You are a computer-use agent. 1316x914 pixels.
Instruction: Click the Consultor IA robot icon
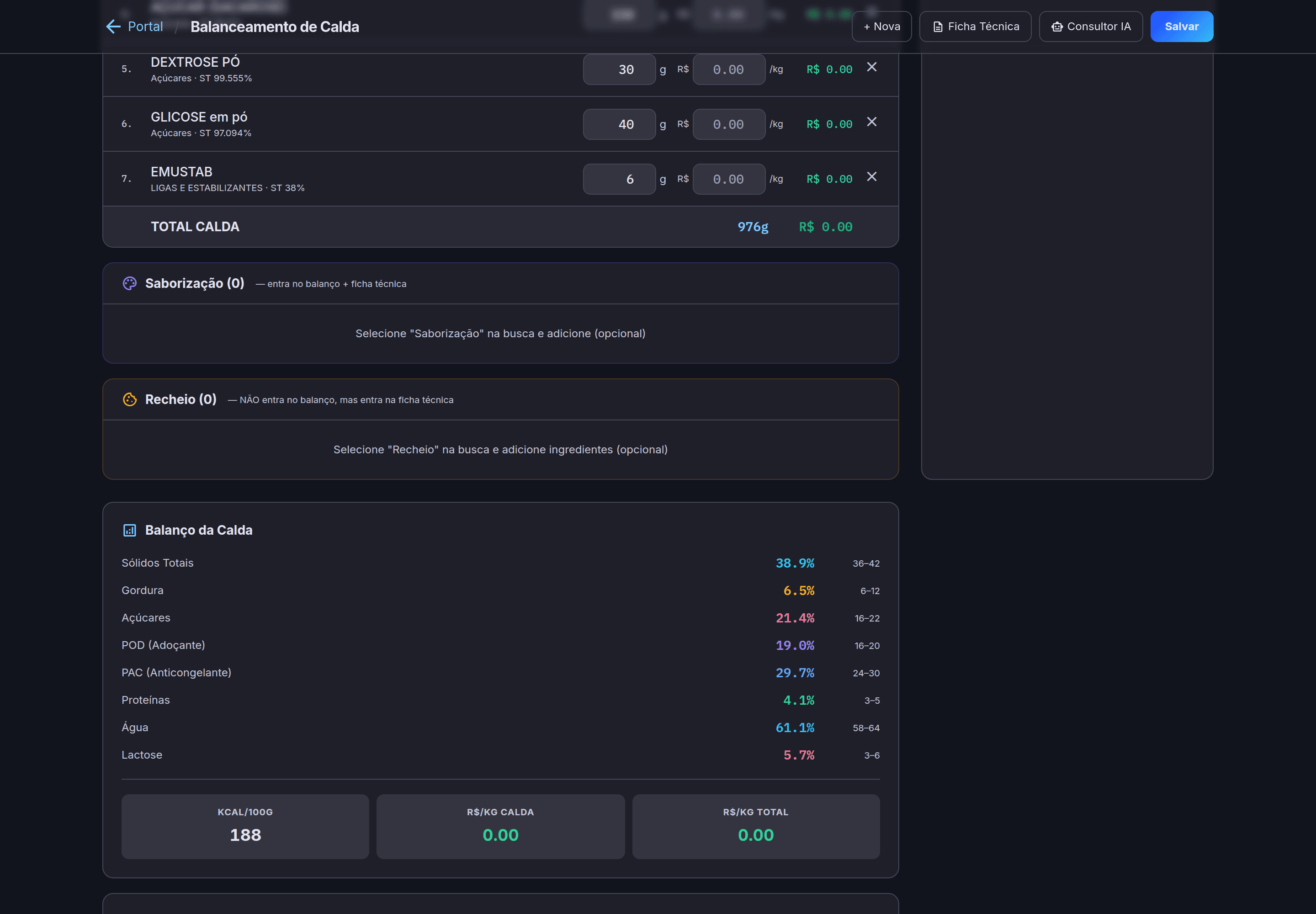(1056, 27)
